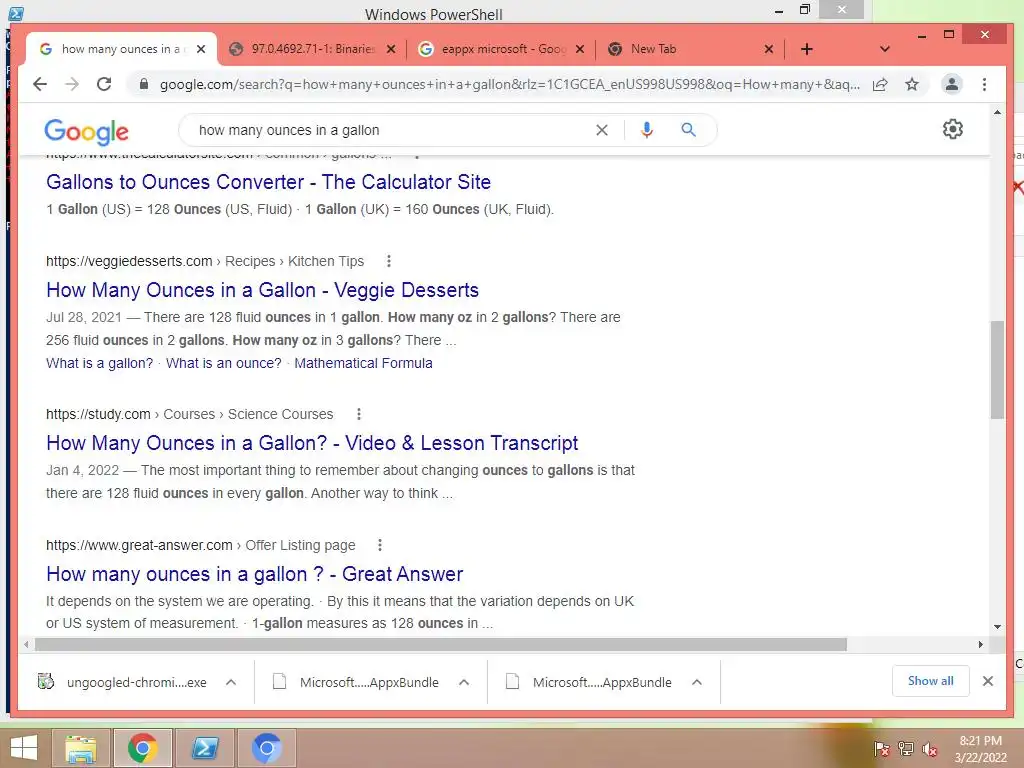Open Google quick settings gear
The height and width of the screenshot is (768, 1024).
(953, 129)
